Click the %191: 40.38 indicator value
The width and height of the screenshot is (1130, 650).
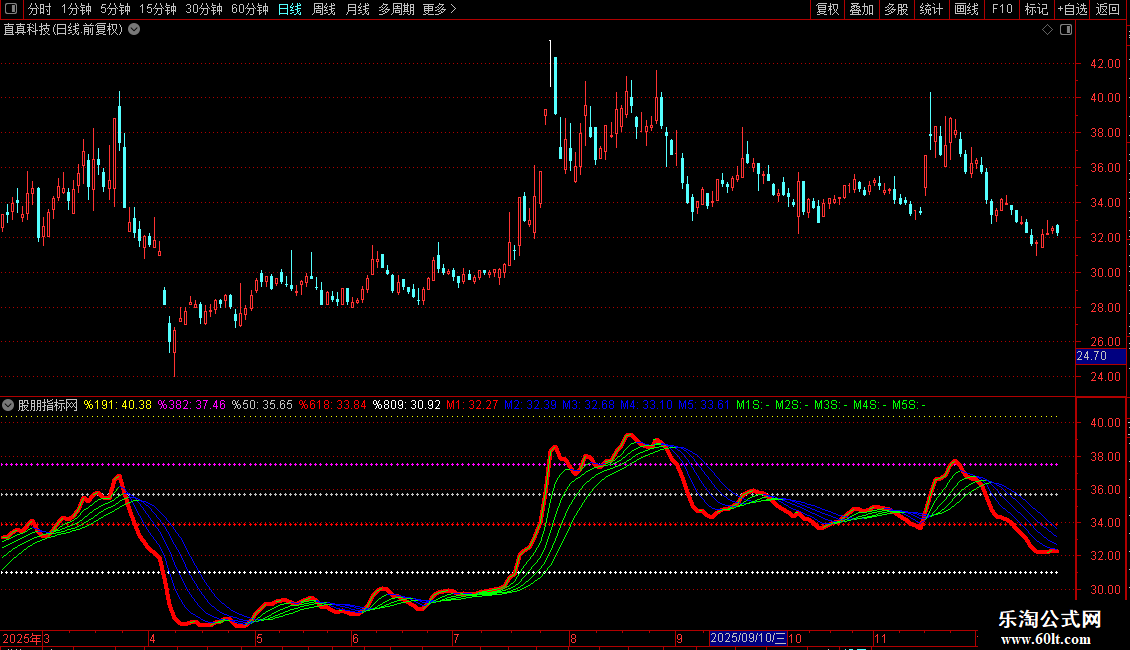[118, 405]
